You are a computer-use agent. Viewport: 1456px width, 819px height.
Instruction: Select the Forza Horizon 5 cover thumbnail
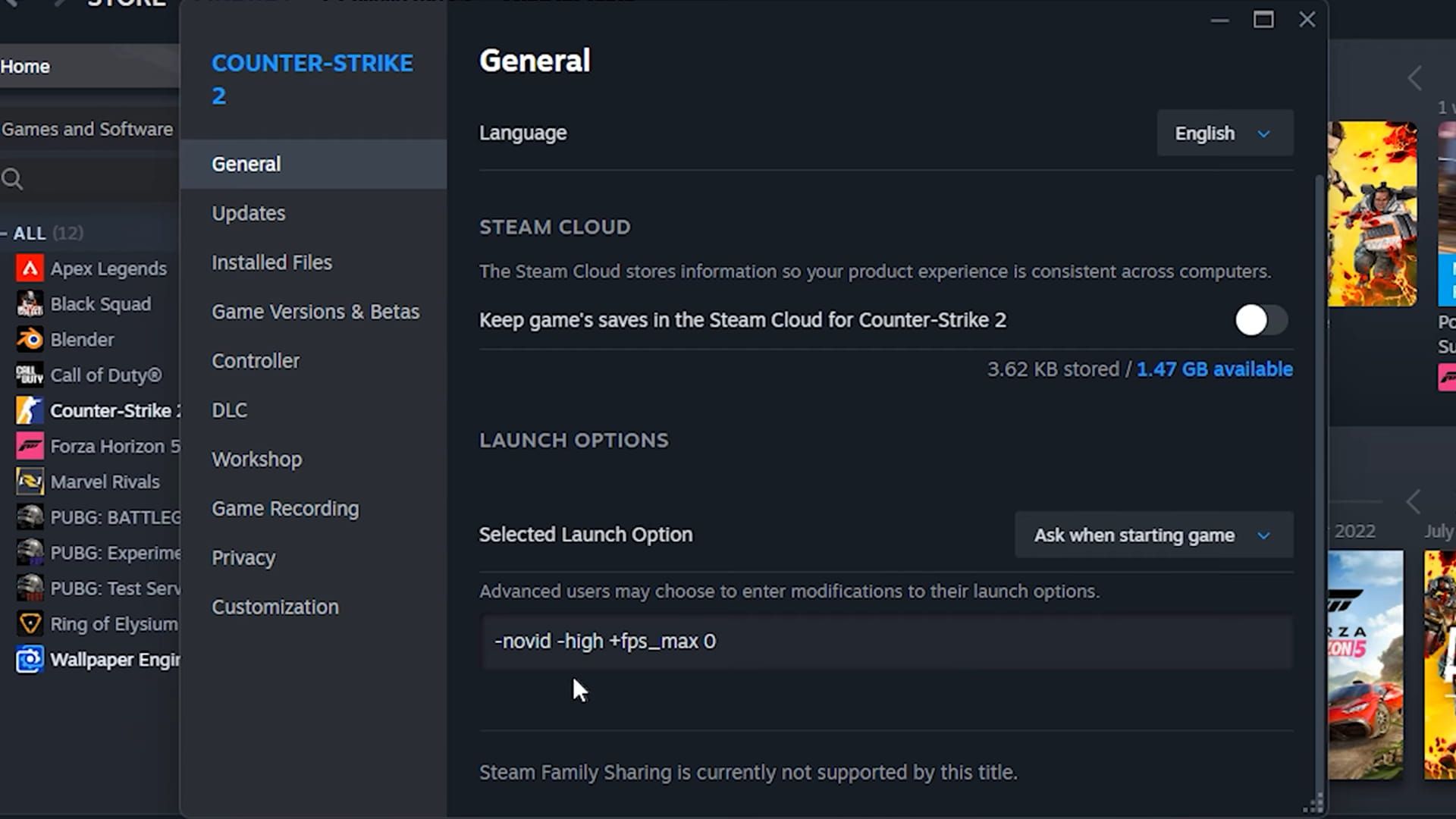pyautogui.click(x=1365, y=665)
